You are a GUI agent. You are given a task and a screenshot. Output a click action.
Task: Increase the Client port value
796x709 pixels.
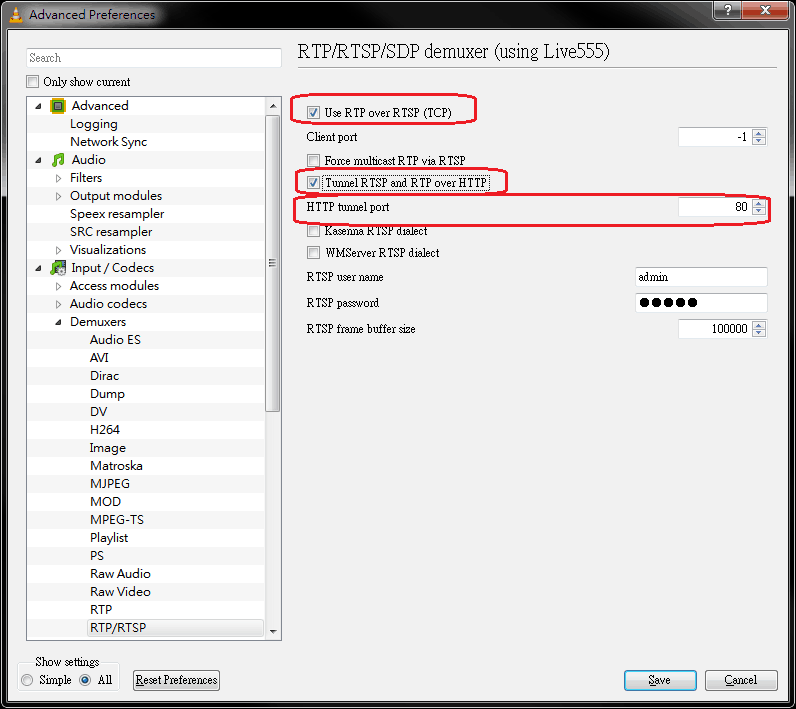[x=759, y=133]
